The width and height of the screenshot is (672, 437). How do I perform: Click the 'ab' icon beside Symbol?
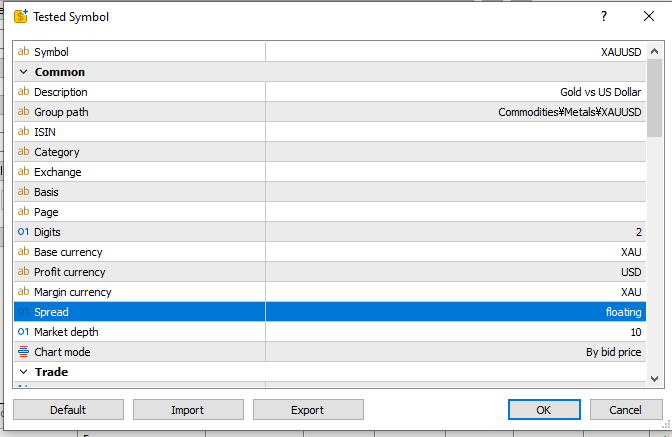coord(24,52)
